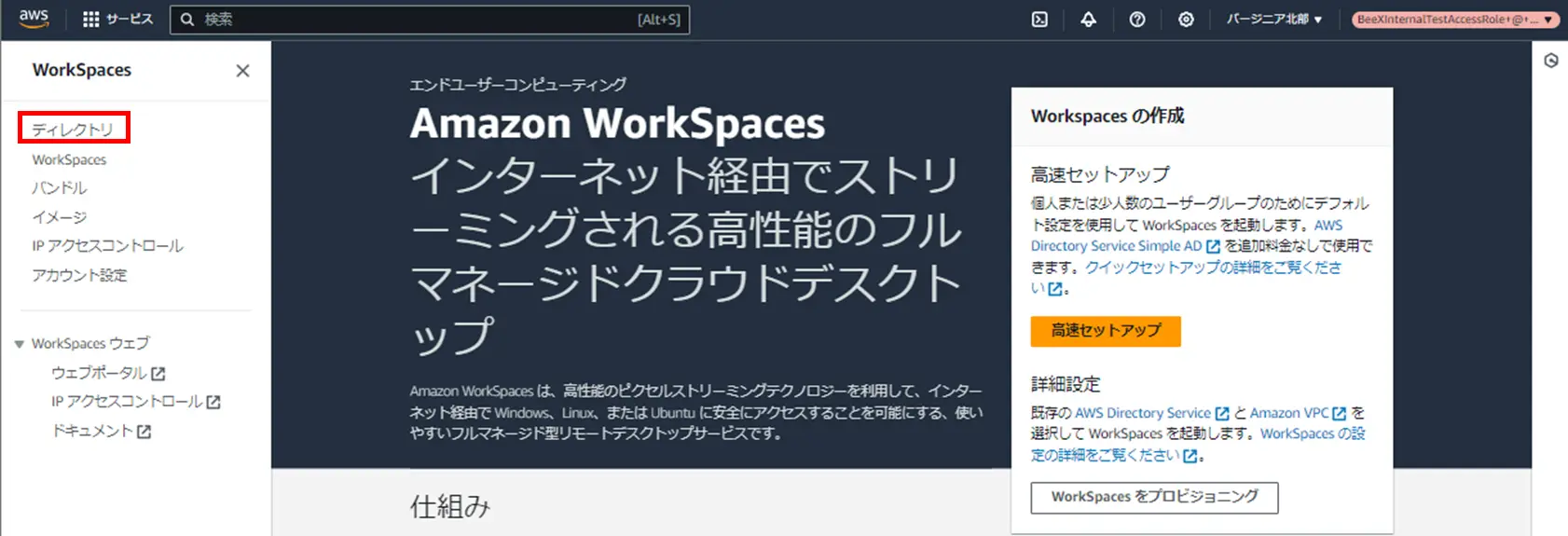Screen dimensions: 1568x536
Task: Open the ウェブポータル external link
Action: point(108,373)
